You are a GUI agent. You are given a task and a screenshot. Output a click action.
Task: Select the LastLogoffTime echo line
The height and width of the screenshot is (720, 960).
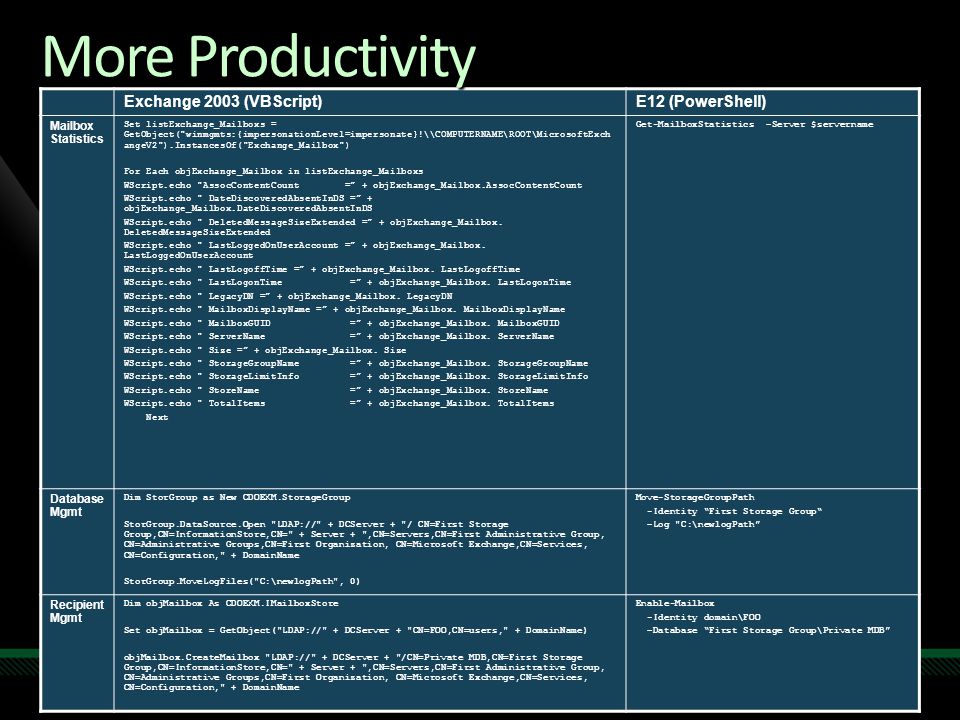321,269
